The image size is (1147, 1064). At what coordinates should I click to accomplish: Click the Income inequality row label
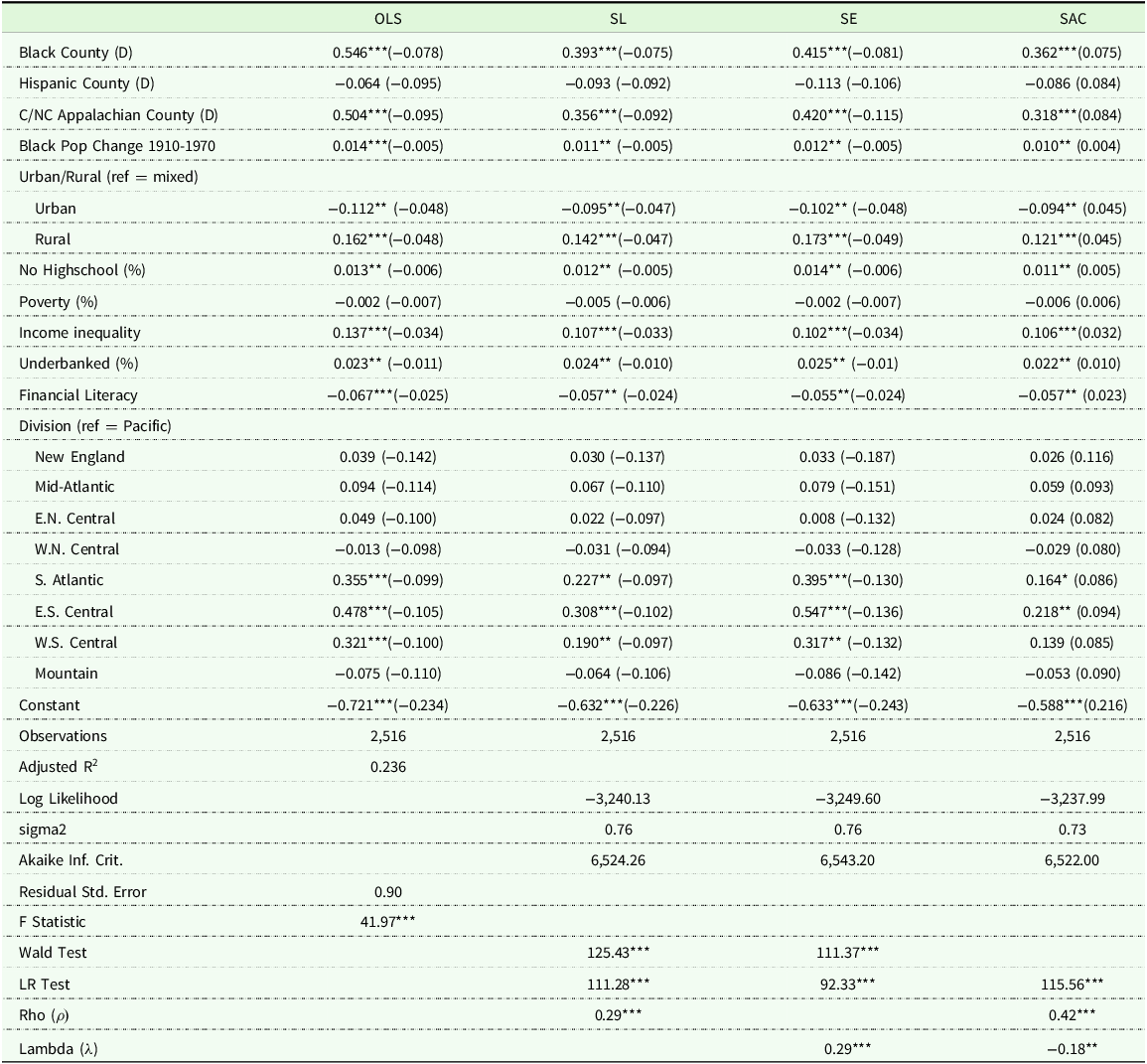[x=79, y=333]
